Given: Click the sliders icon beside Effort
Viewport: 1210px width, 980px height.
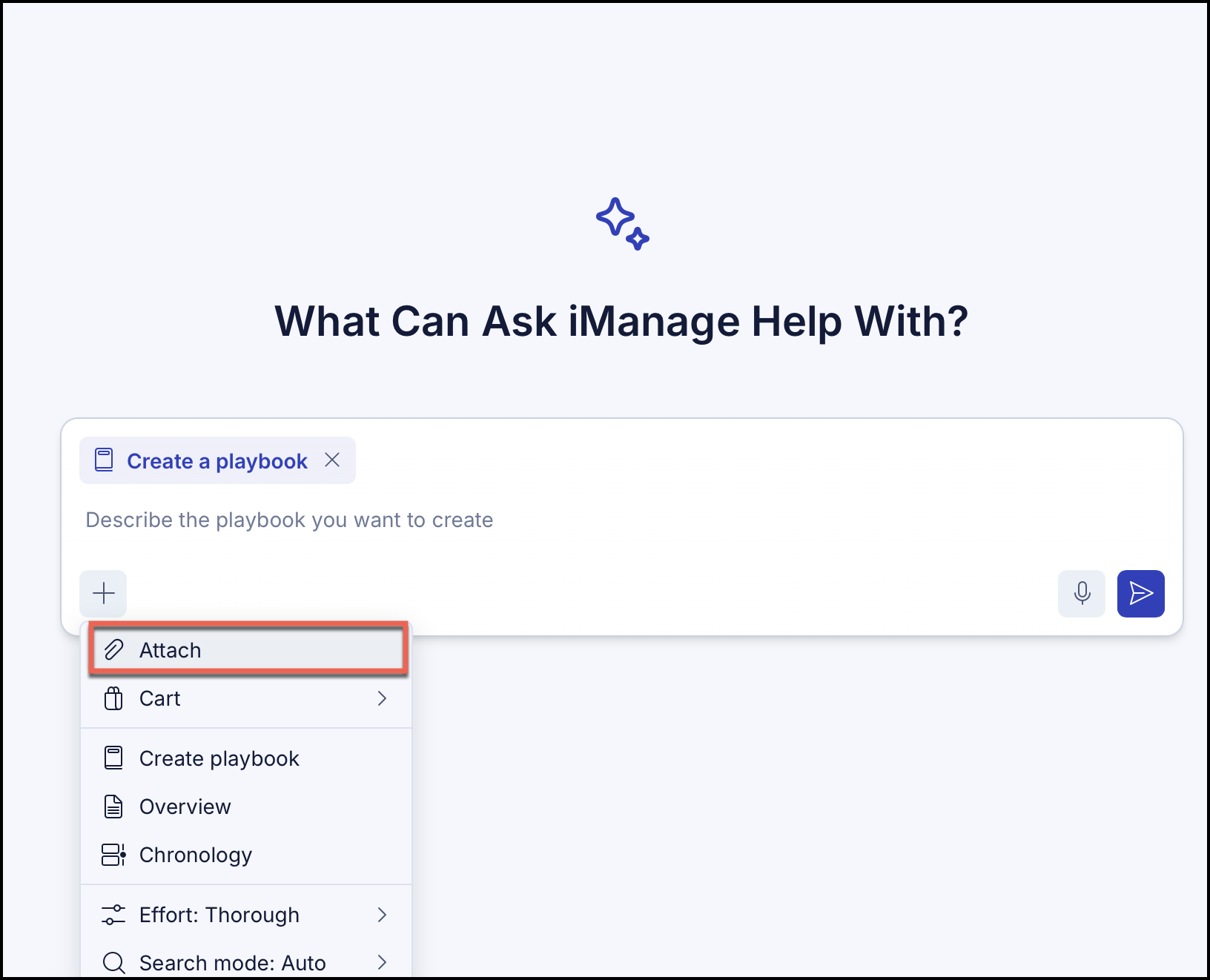Looking at the screenshot, I should tap(113, 915).
